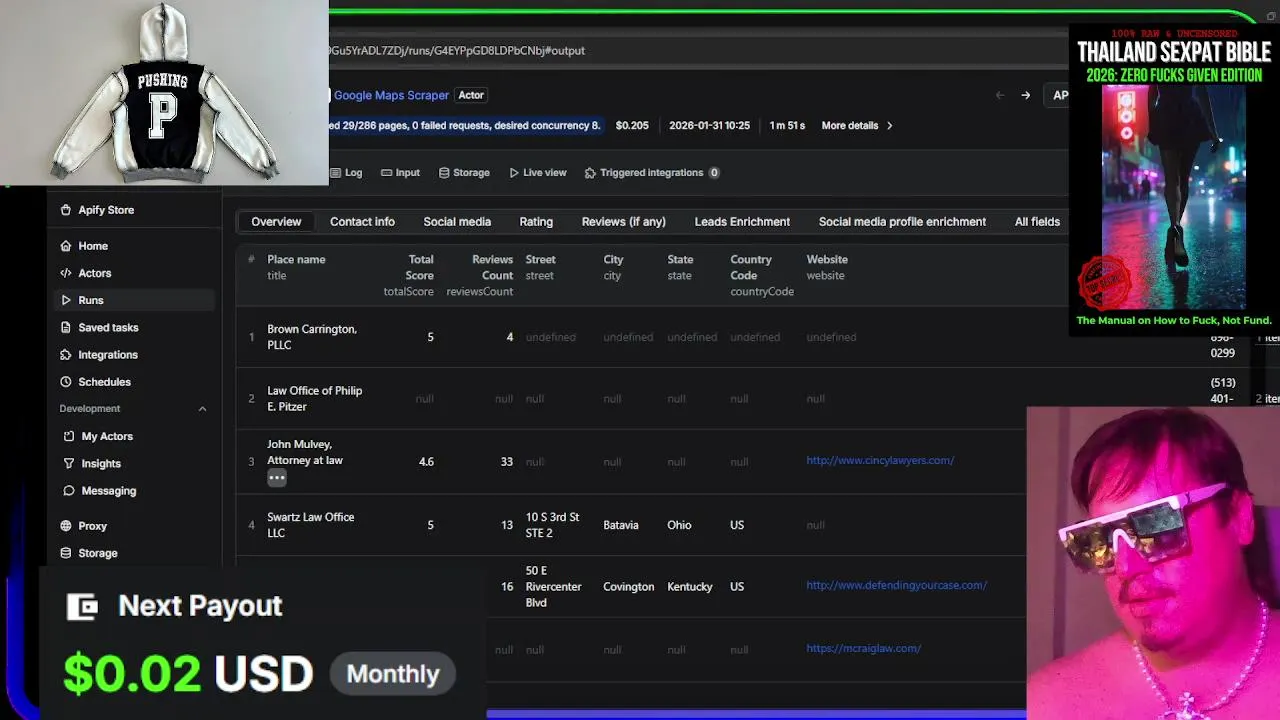The image size is (1280, 720).
Task: Select Reviews (if any) tab
Action: coord(623,222)
